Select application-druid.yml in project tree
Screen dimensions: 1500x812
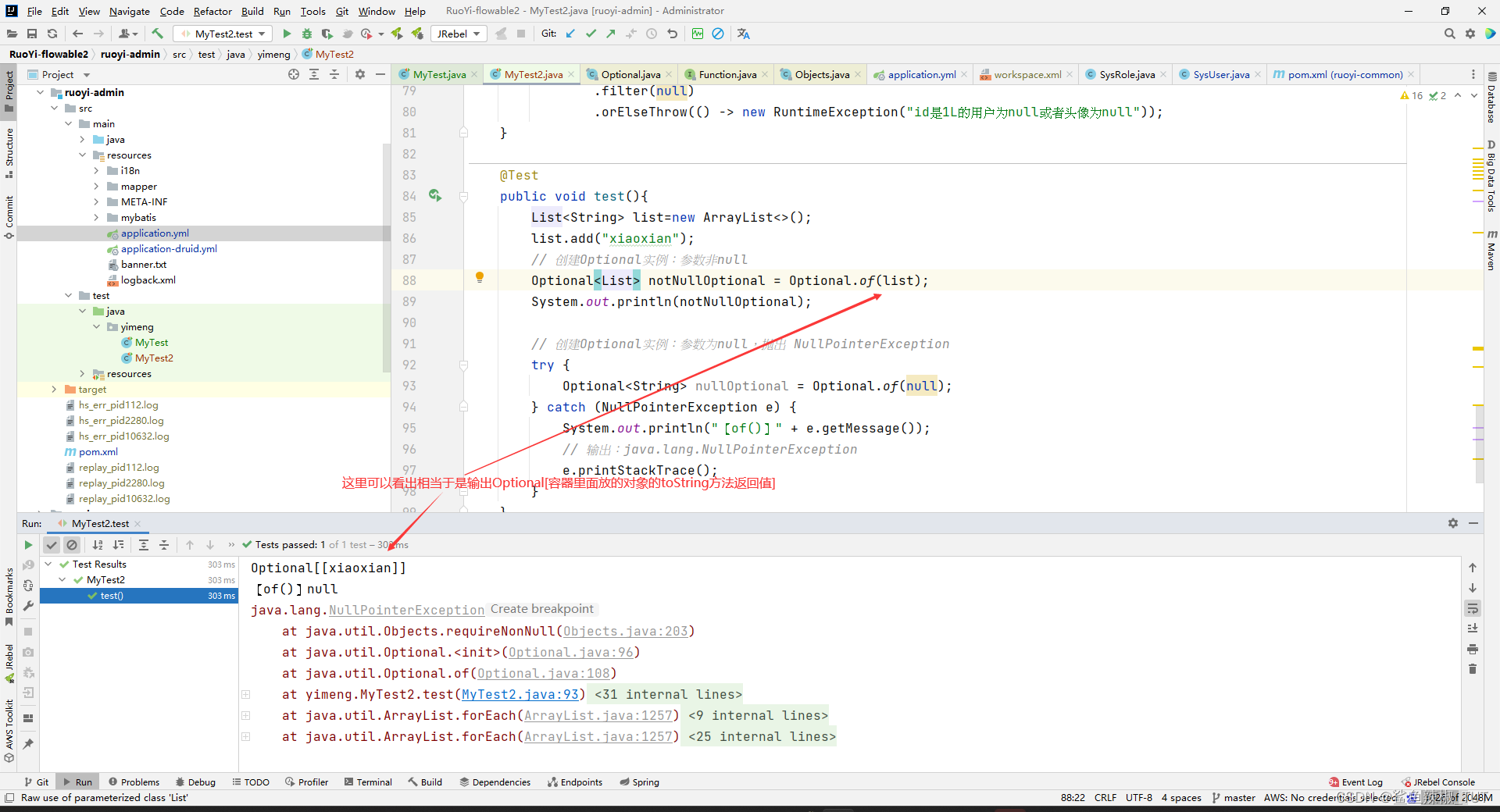click(x=169, y=248)
